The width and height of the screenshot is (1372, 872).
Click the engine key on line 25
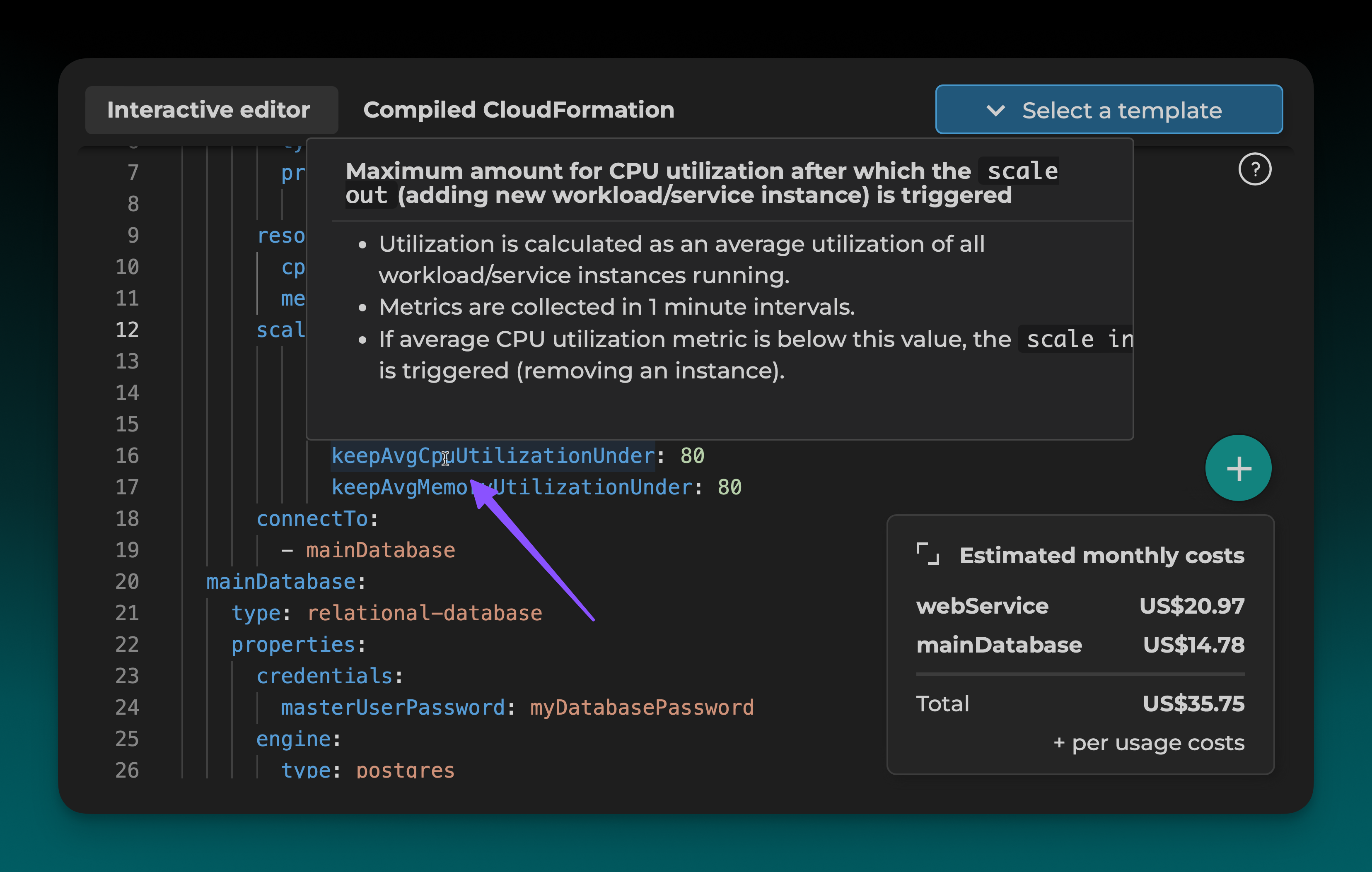click(x=293, y=739)
